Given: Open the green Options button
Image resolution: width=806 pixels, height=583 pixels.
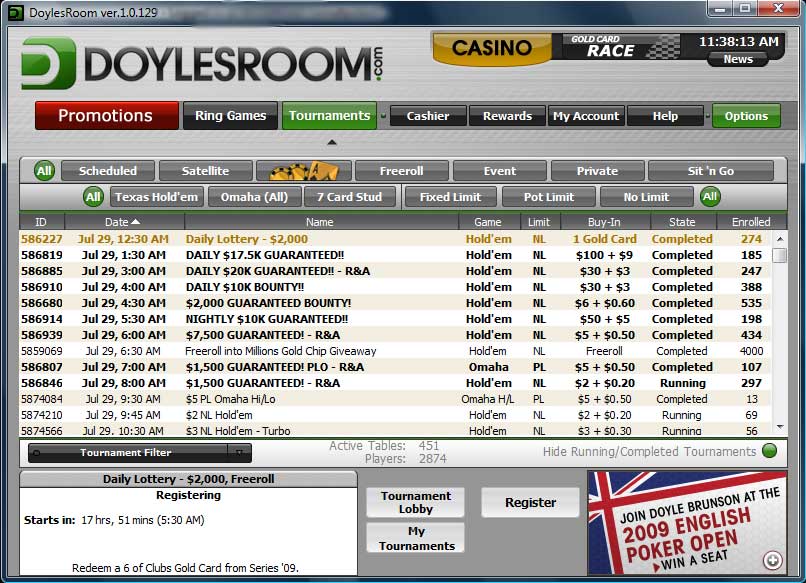Looking at the screenshot, I should (746, 116).
